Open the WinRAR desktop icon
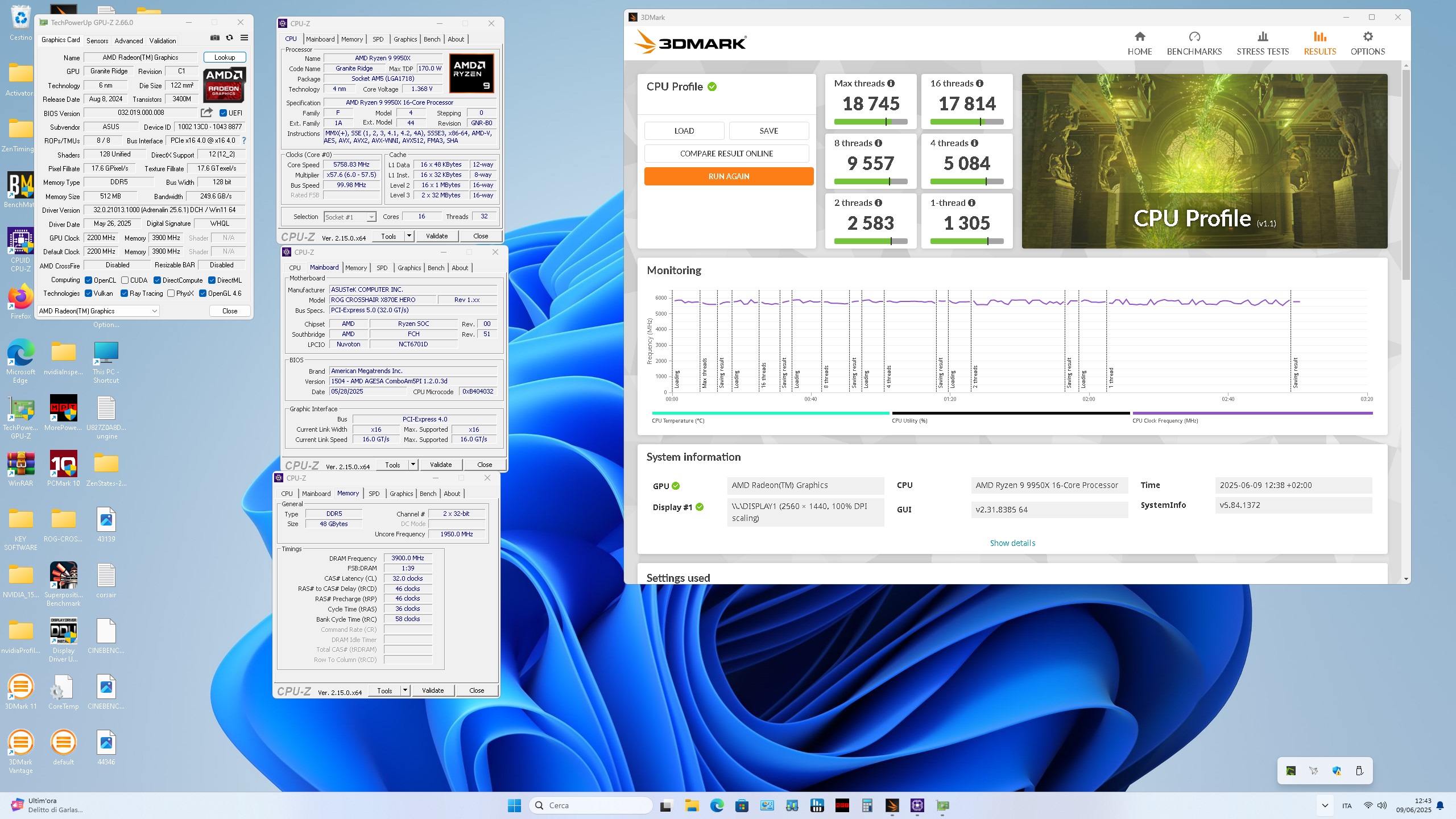1456x819 pixels. point(20,469)
